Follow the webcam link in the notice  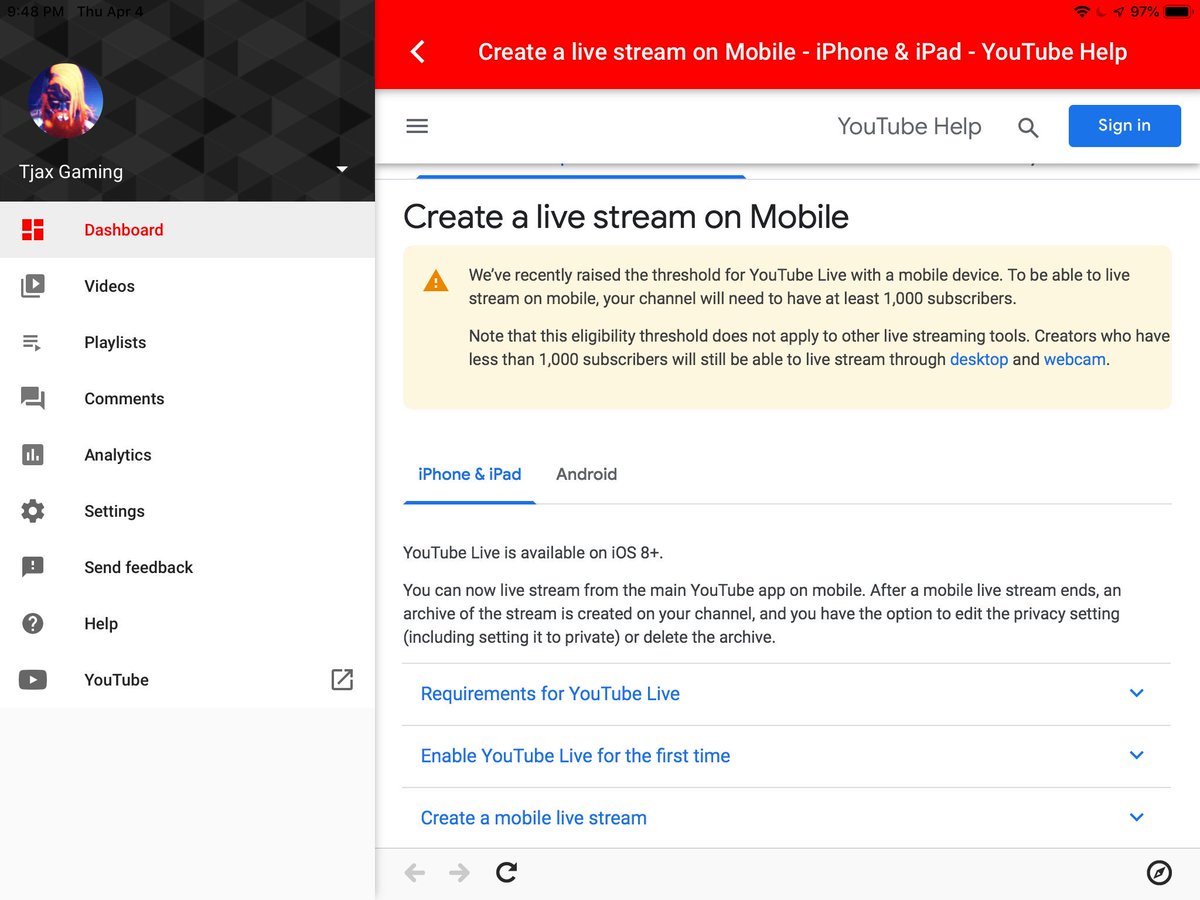1075,359
